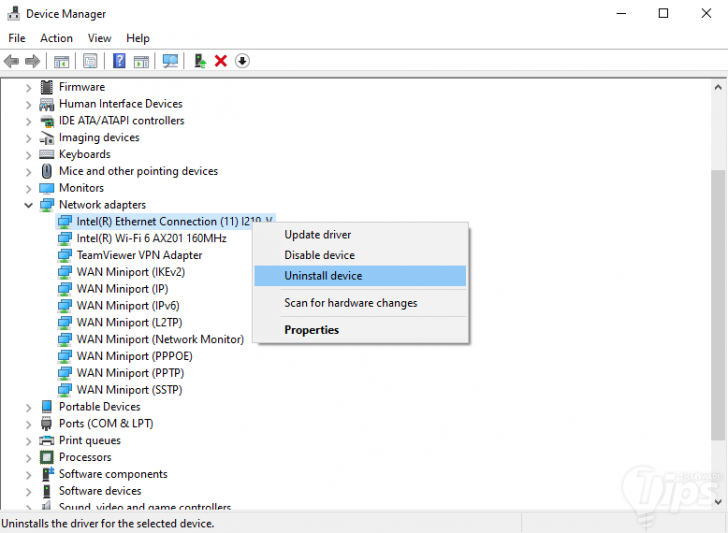Viewport: 728px width, 533px height.
Task: Click the Back arrow toolbar icon
Action: point(11,61)
